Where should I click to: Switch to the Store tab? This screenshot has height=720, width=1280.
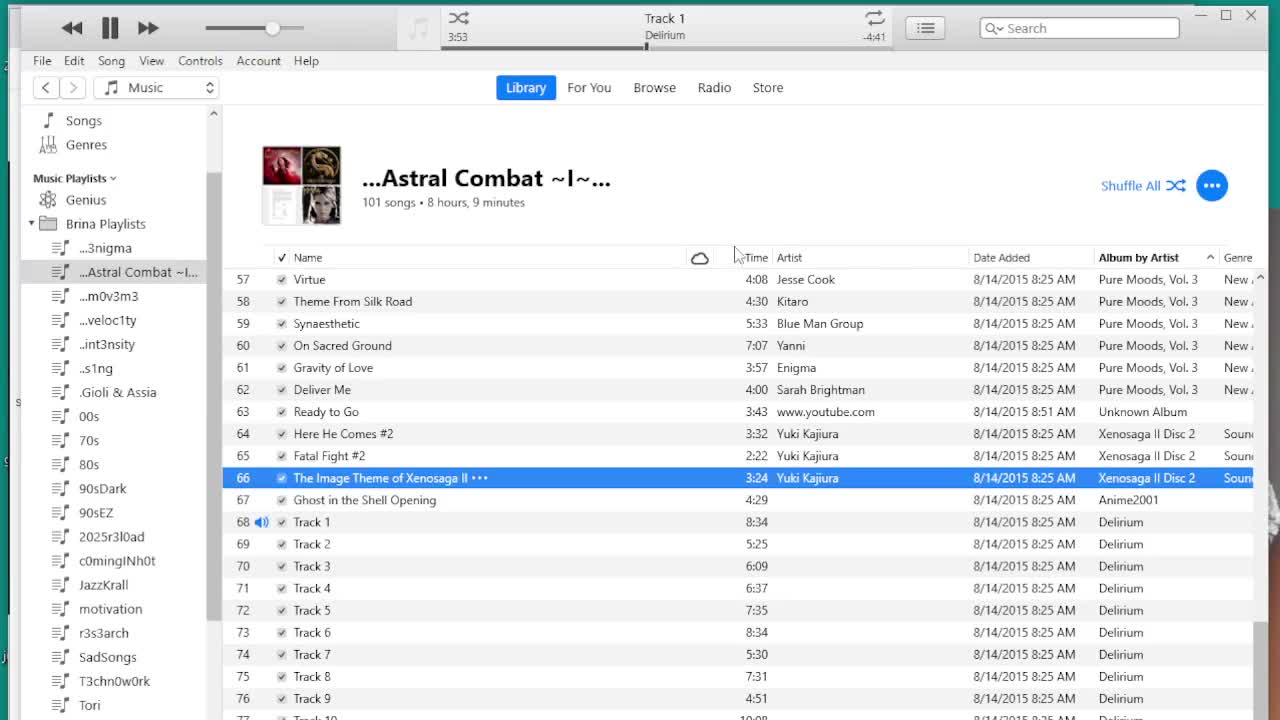pyautogui.click(x=768, y=88)
